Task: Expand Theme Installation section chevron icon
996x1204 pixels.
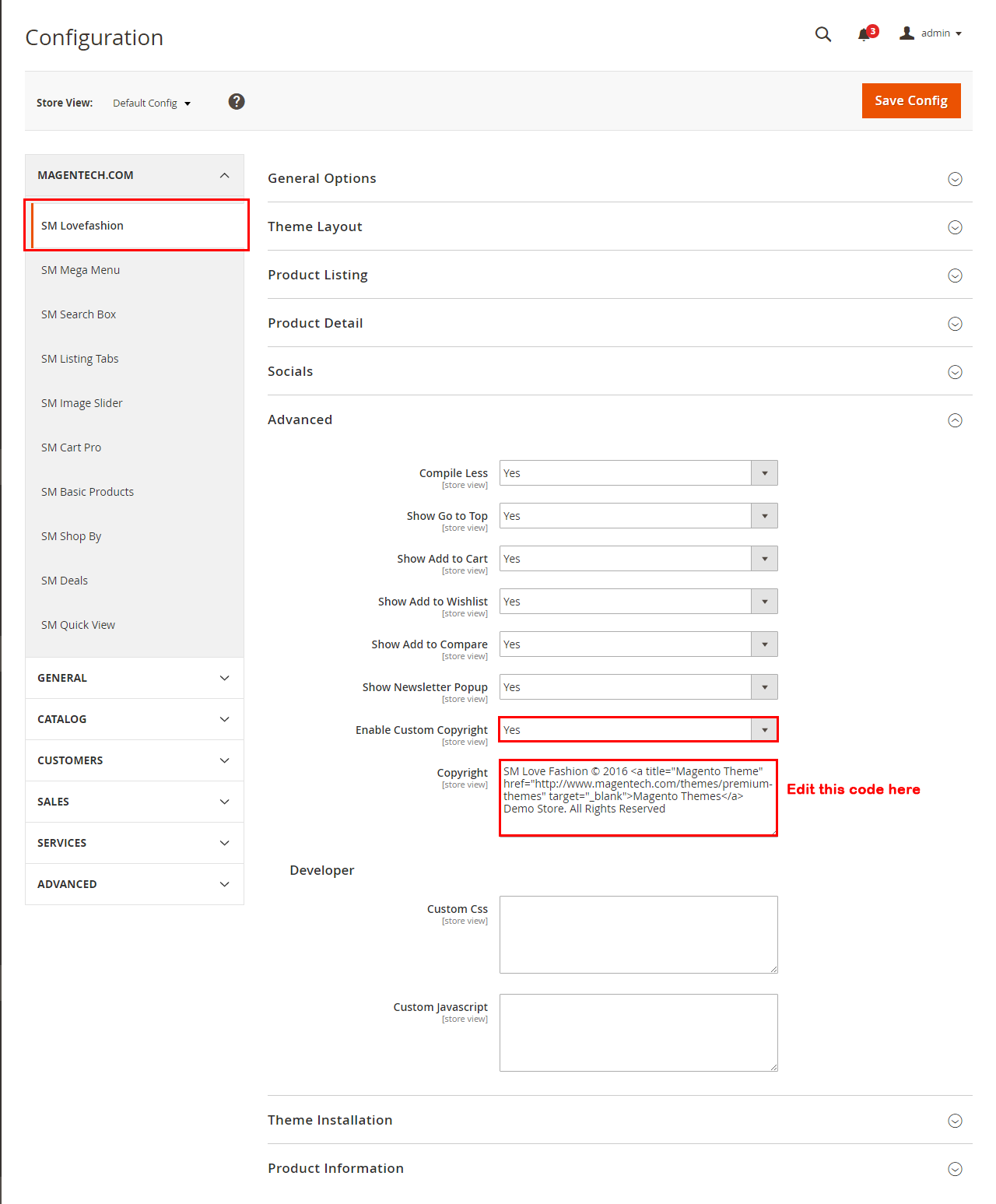Action: pyautogui.click(x=956, y=1121)
